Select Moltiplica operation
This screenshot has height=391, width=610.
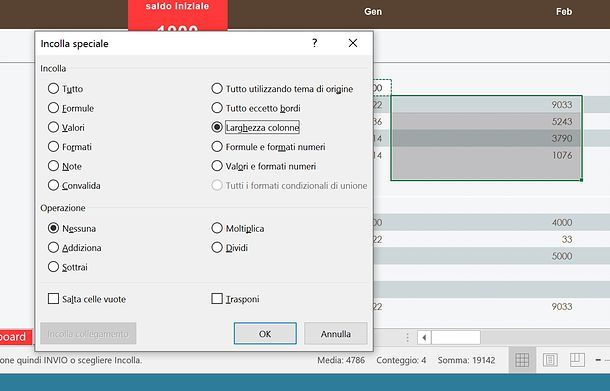[x=217, y=228]
